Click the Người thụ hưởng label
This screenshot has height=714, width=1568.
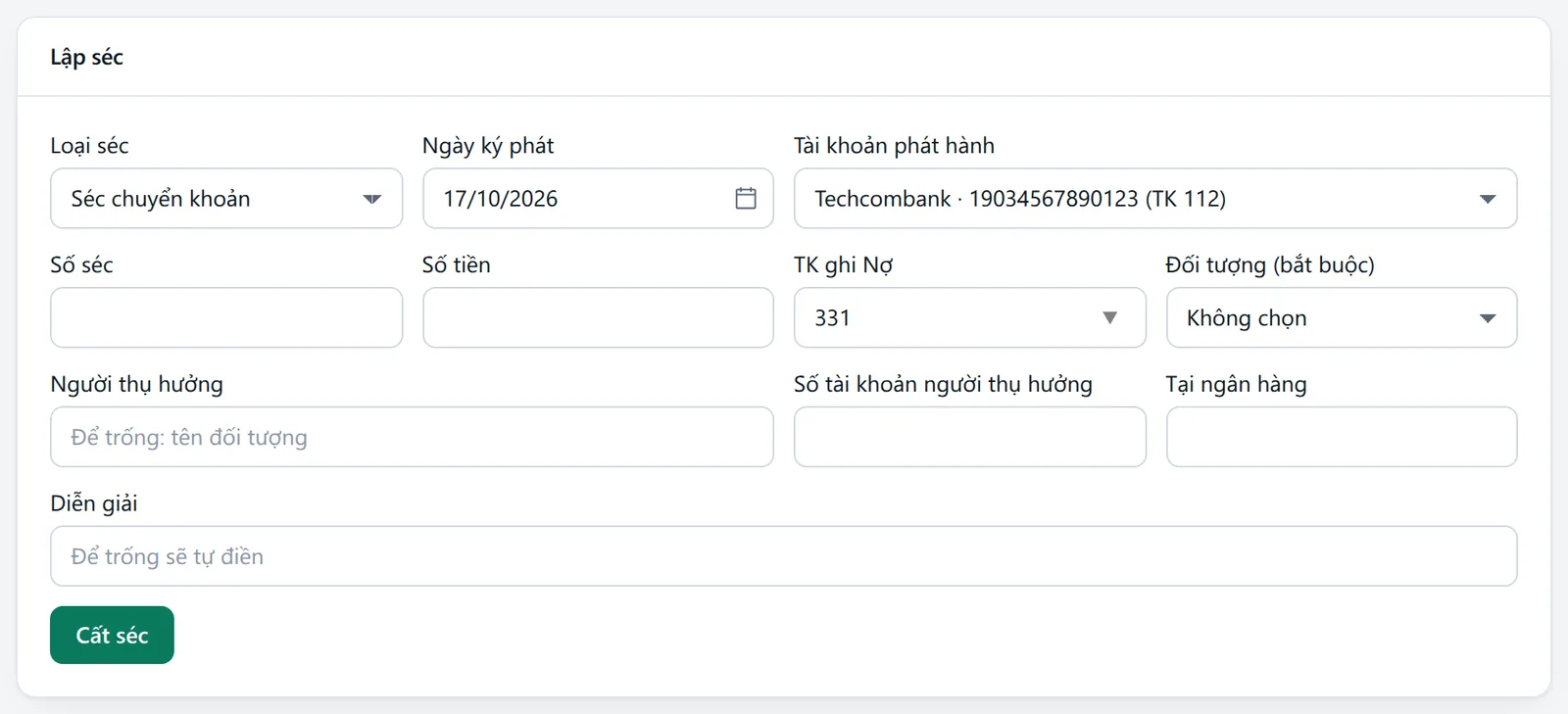[136, 385]
